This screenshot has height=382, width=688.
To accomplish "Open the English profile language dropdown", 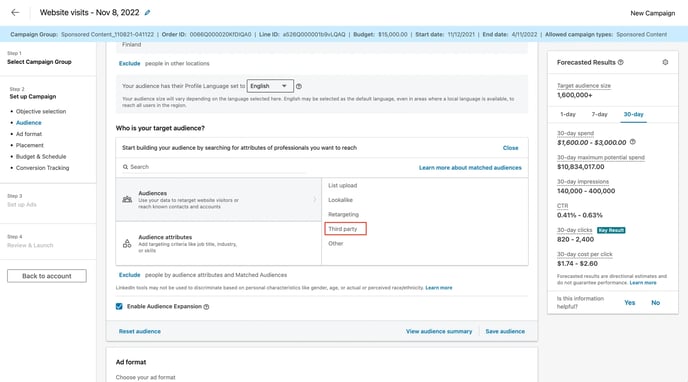I will pos(270,86).
